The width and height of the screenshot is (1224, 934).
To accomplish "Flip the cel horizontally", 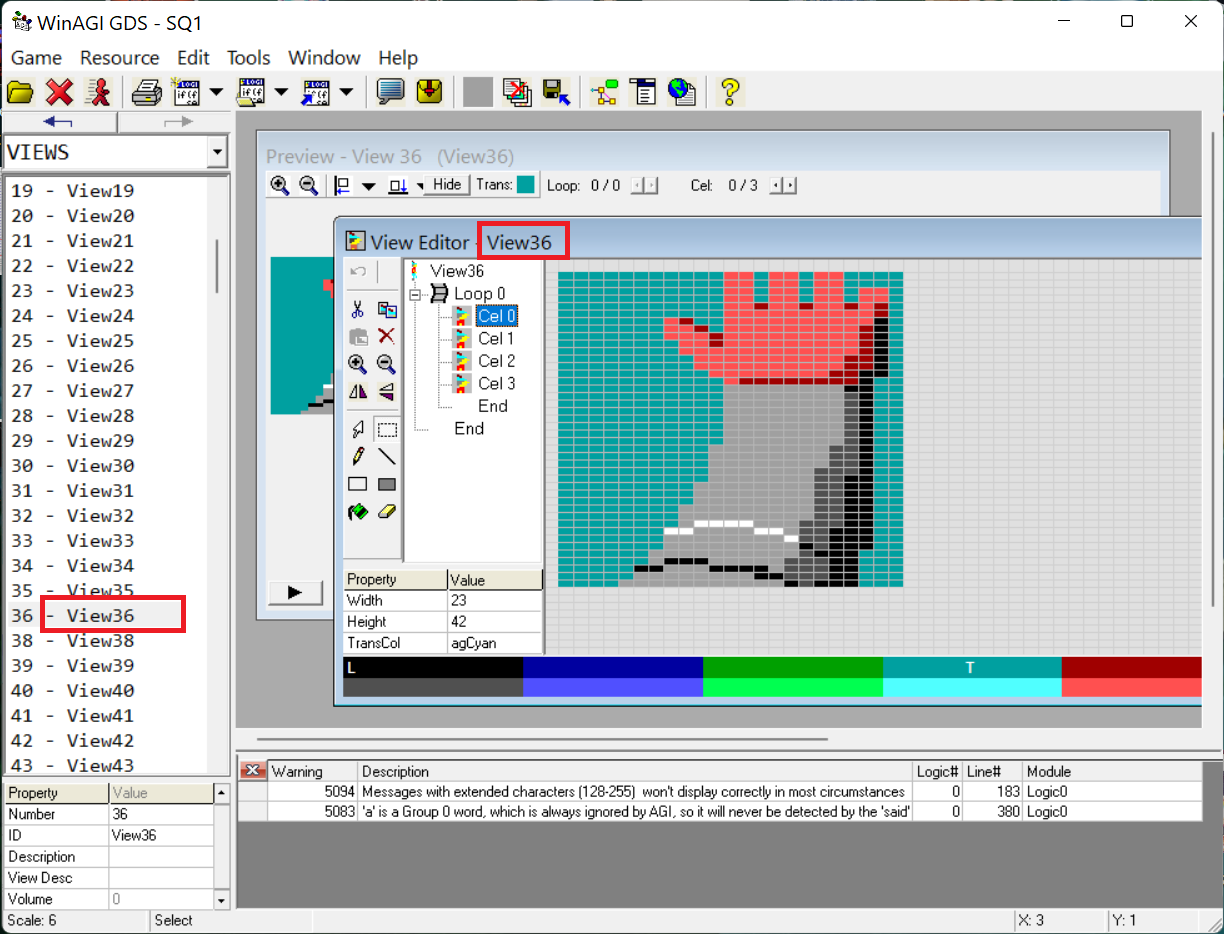I will 357,391.
